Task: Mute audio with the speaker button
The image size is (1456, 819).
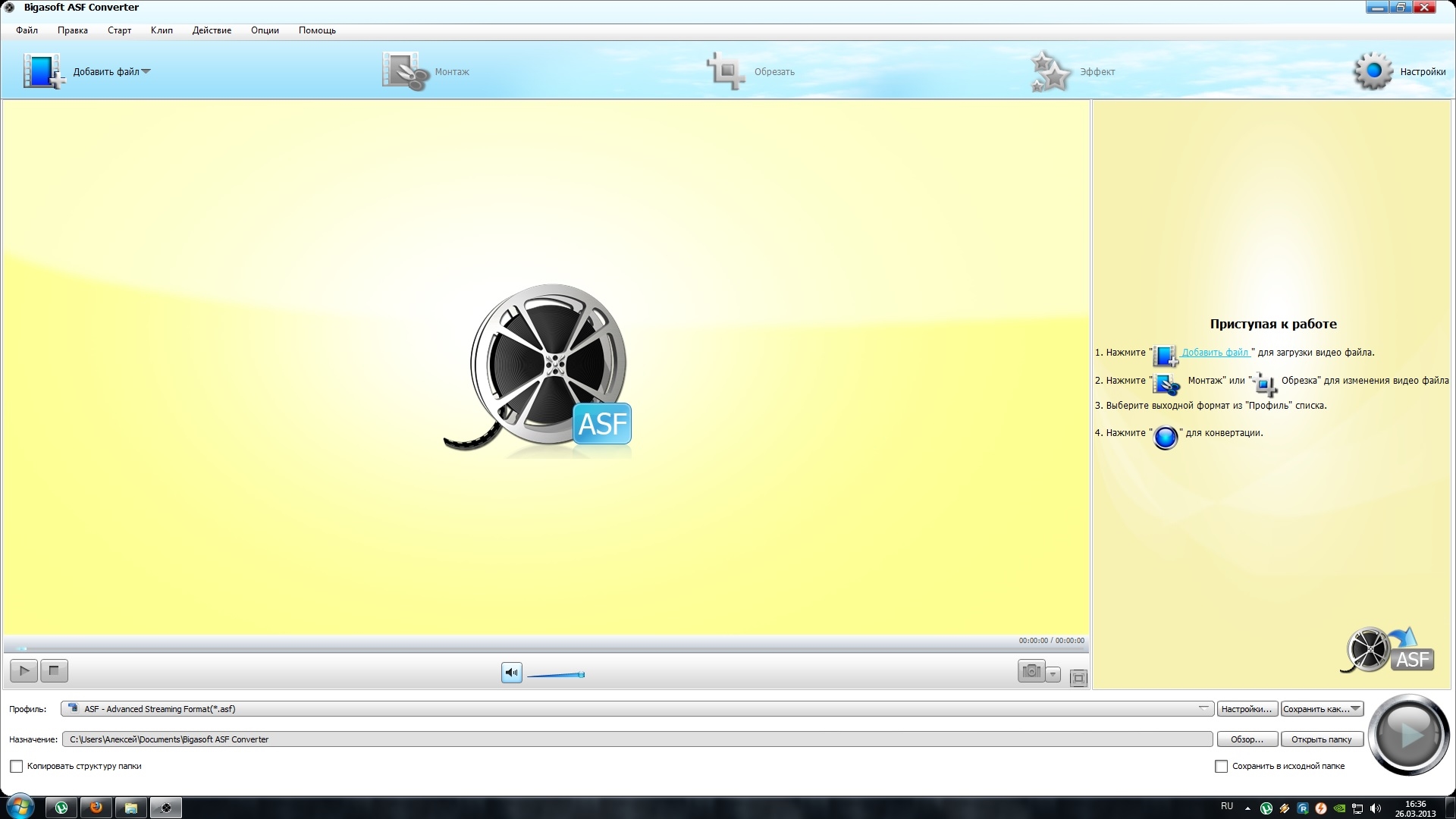Action: click(x=512, y=673)
